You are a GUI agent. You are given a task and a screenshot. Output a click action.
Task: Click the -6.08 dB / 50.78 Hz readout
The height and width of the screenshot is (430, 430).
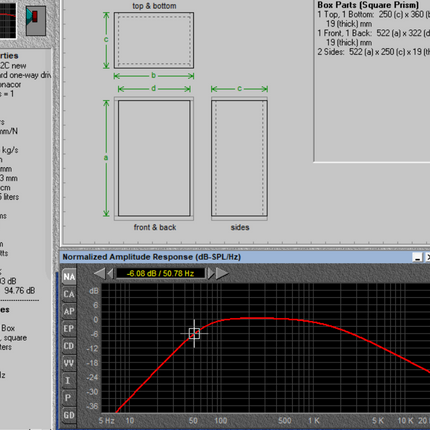point(160,274)
